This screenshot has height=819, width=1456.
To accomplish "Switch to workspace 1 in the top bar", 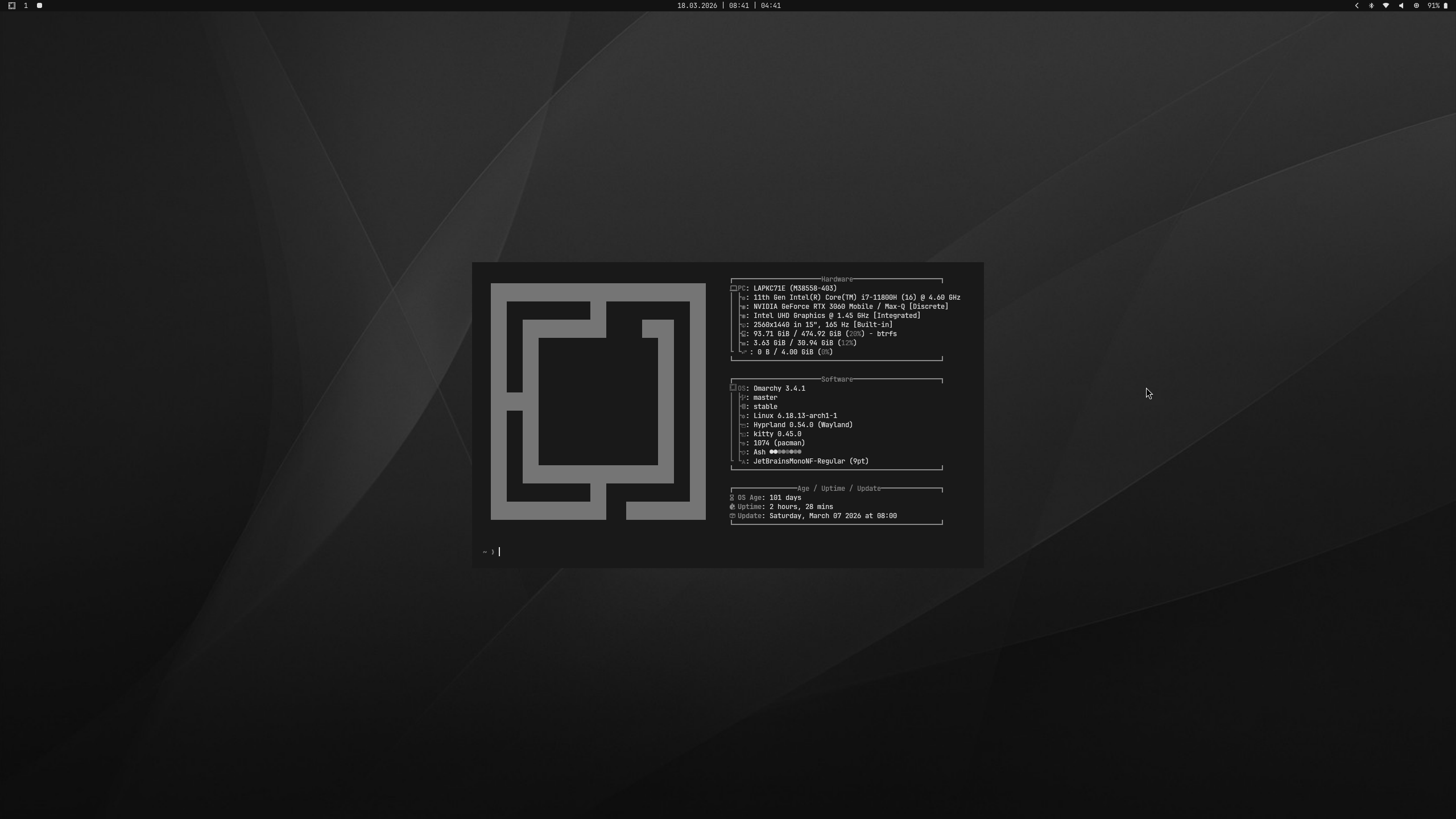I will [26, 6].
